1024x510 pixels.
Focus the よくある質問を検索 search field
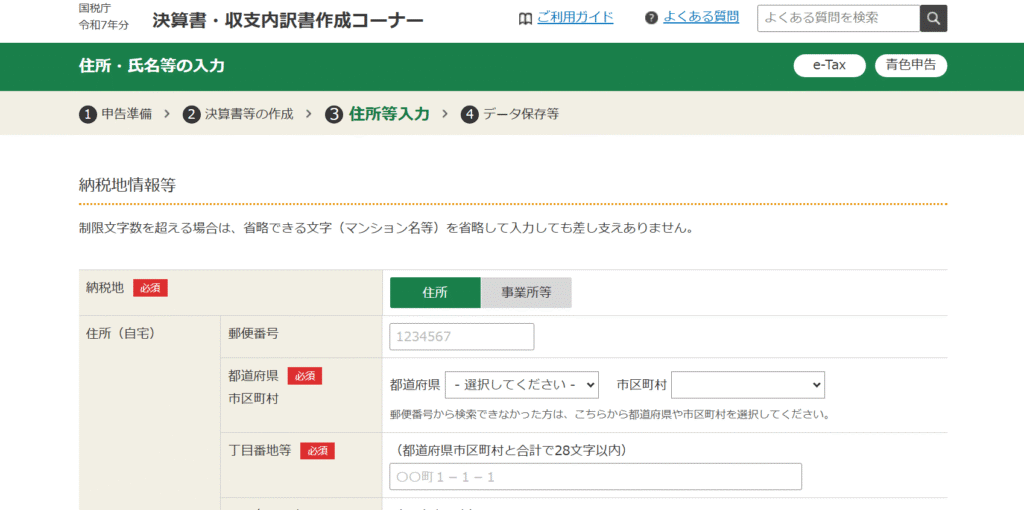837,19
